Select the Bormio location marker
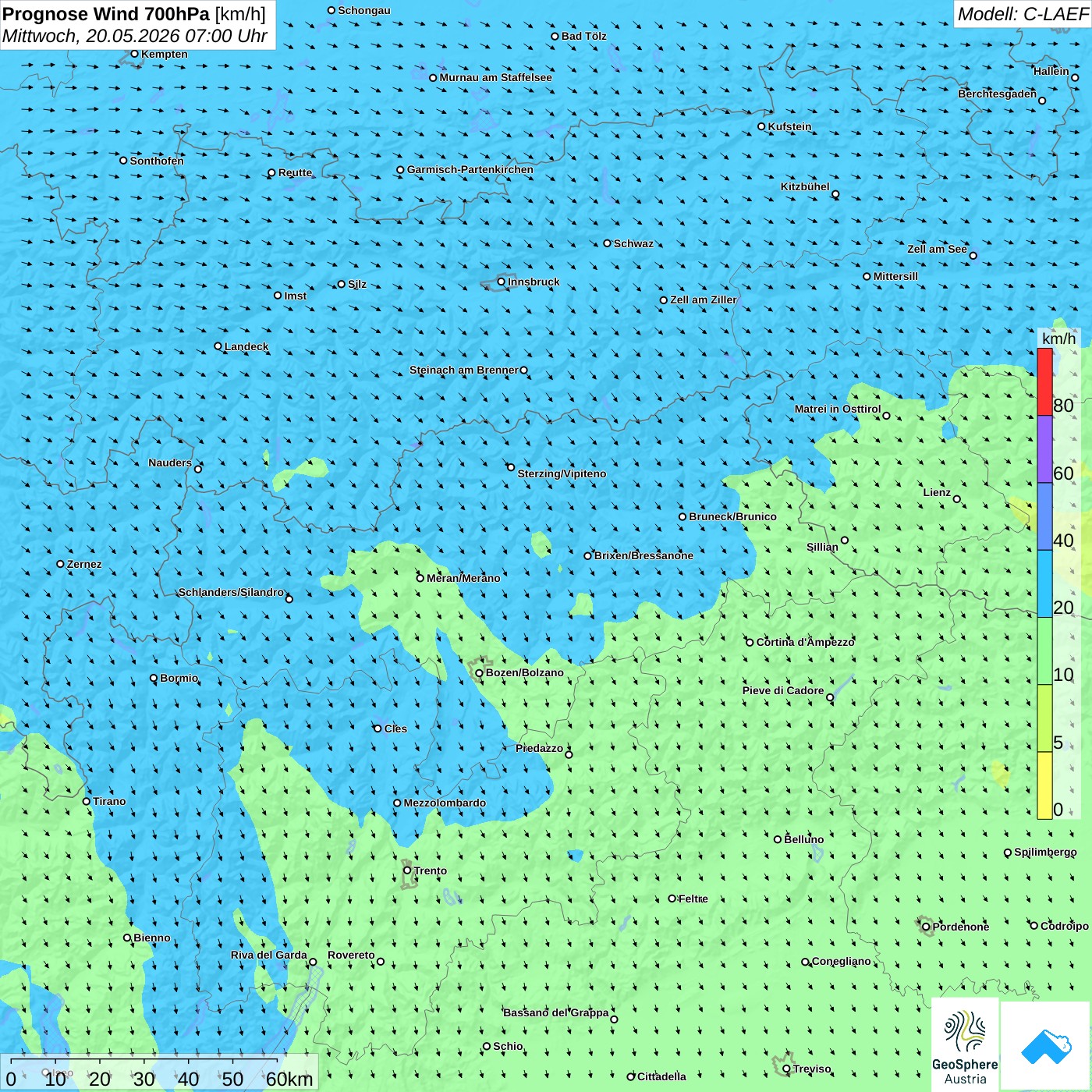 pyautogui.click(x=154, y=678)
